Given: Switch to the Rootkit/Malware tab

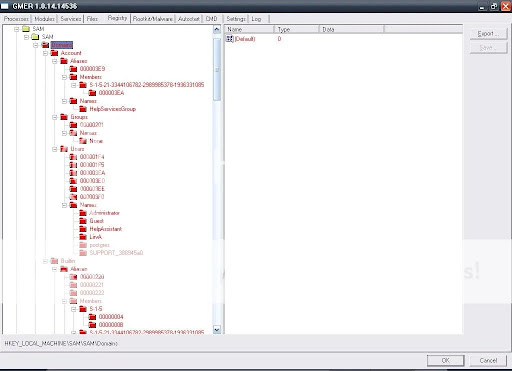Looking at the screenshot, I should (x=153, y=19).
